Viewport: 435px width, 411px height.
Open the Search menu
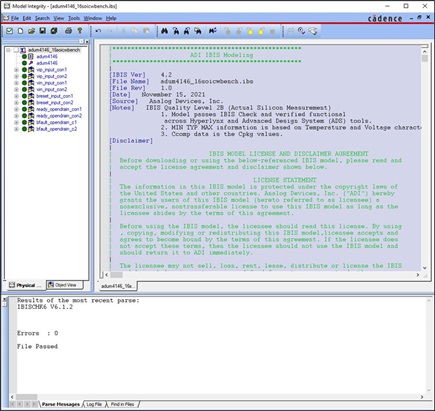(x=42, y=18)
